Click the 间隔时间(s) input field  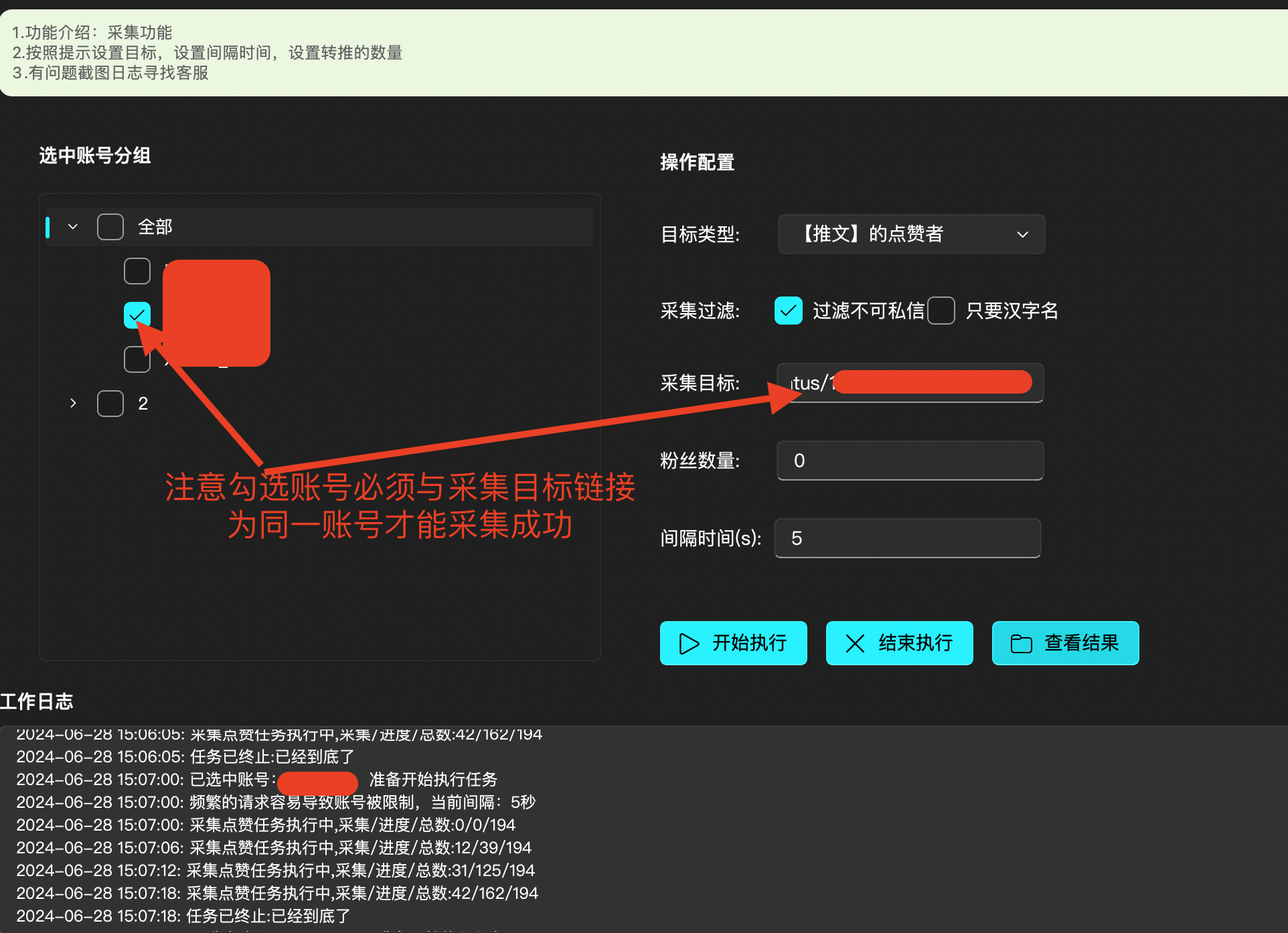click(907, 538)
